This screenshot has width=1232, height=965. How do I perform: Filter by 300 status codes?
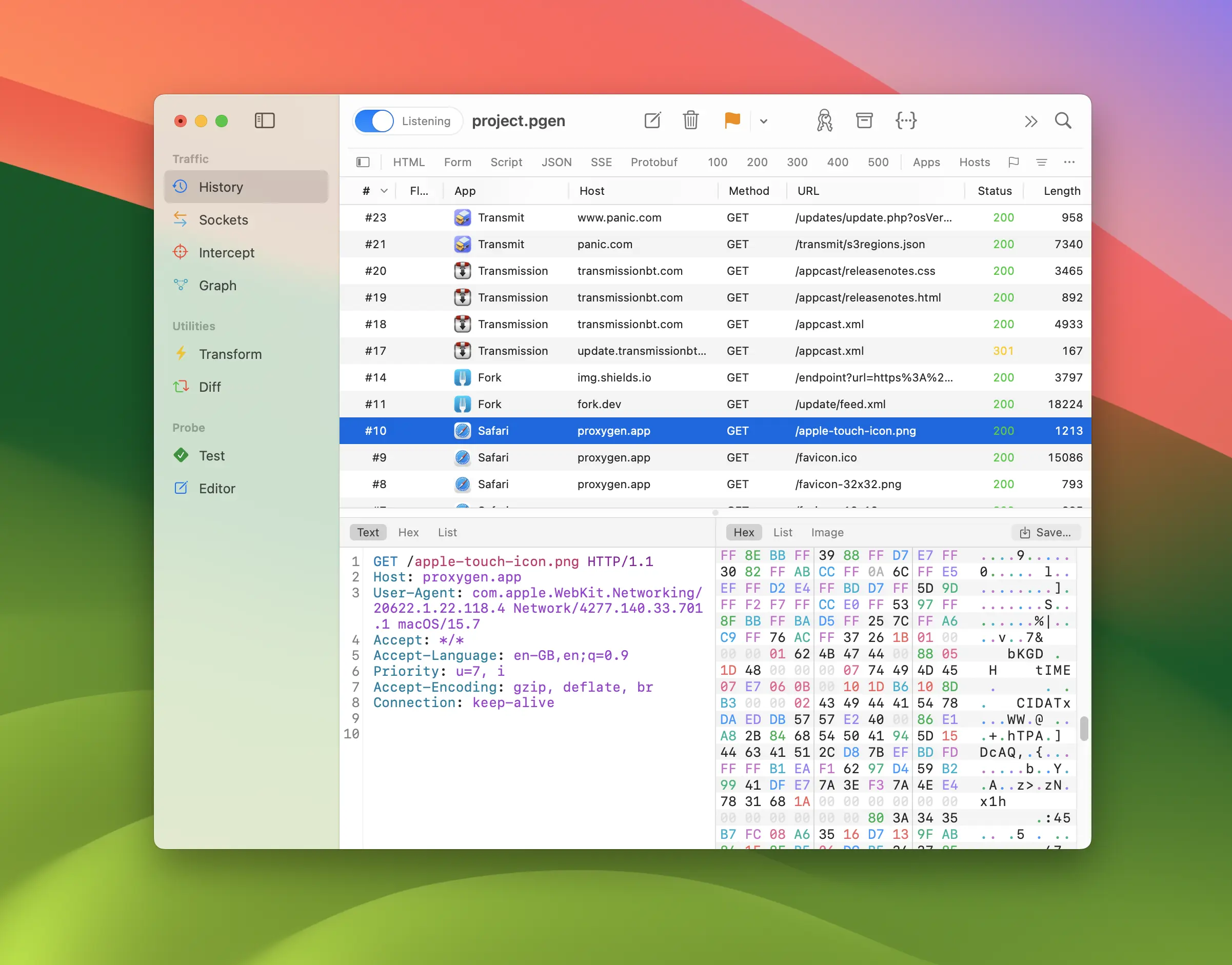point(797,162)
